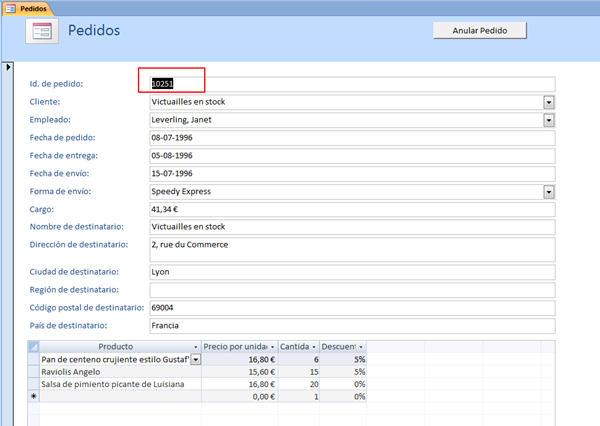Screen dimensions: 600x426
Task: Switch to the Pedidos document tab
Action: [32, 7]
